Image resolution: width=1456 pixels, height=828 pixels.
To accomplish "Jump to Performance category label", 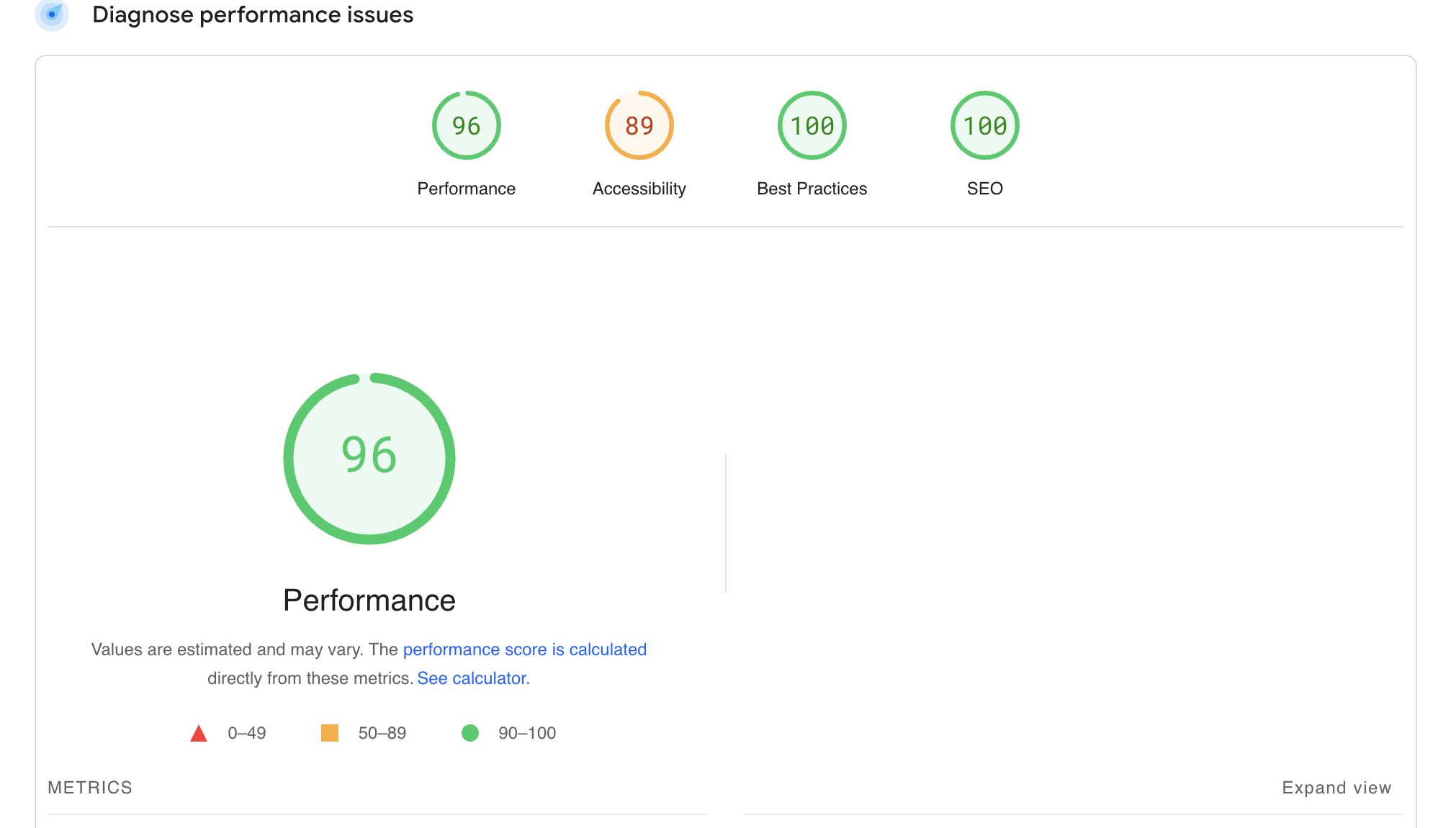I will pos(466,189).
